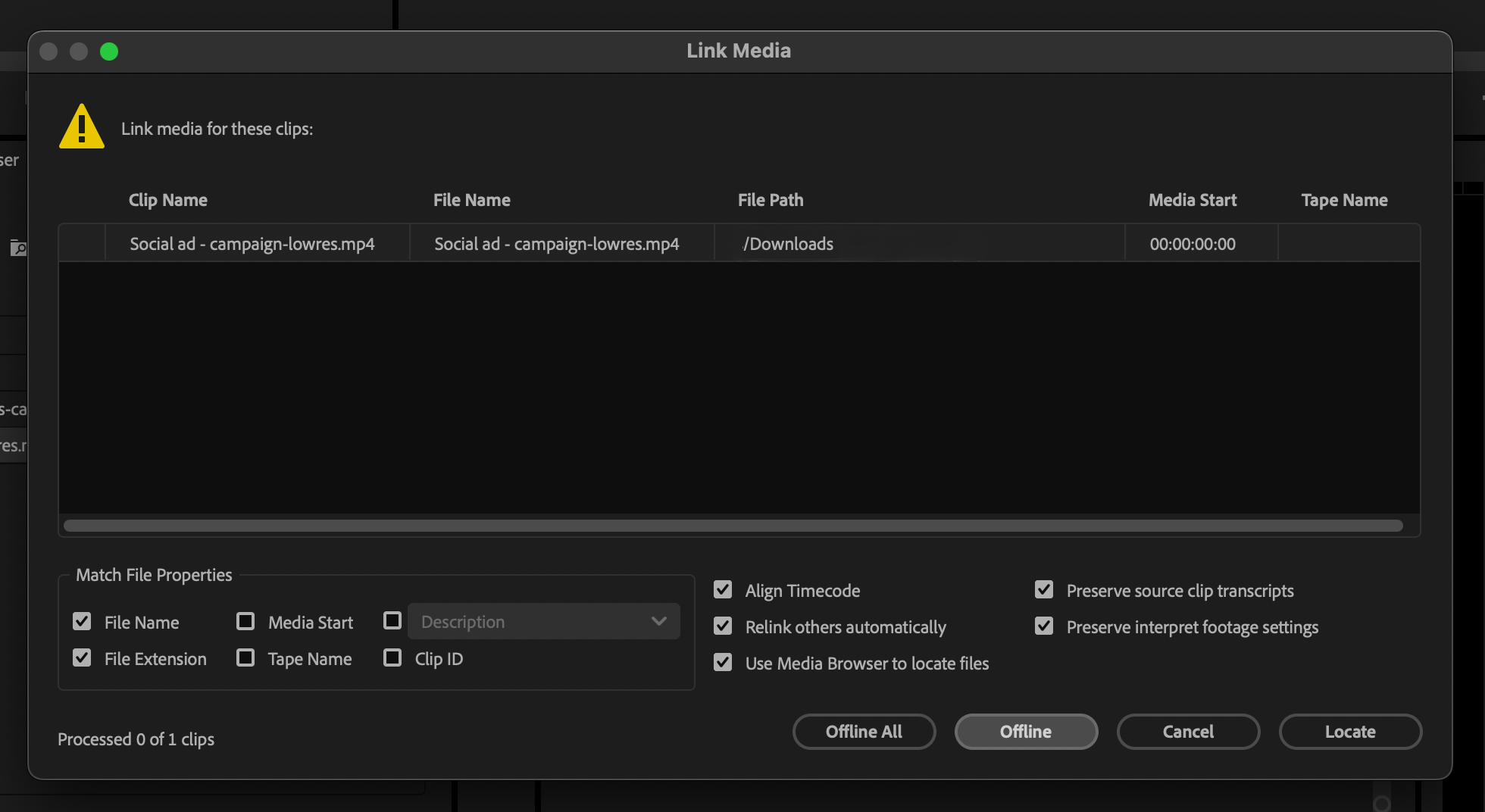This screenshot has width=1485, height=812.
Task: Click the Cancel button
Action: [1188, 732]
